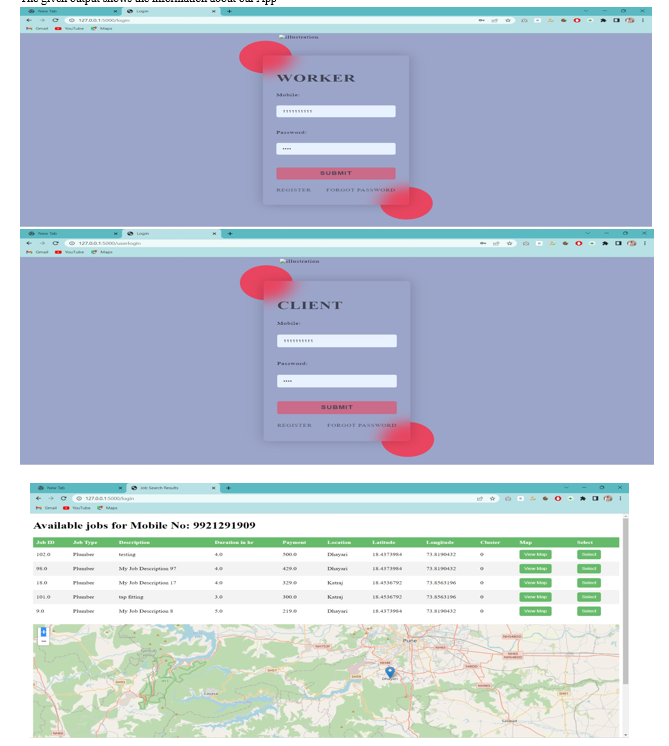
Task: Click Password field on CLIENT login form
Action: coord(337,381)
